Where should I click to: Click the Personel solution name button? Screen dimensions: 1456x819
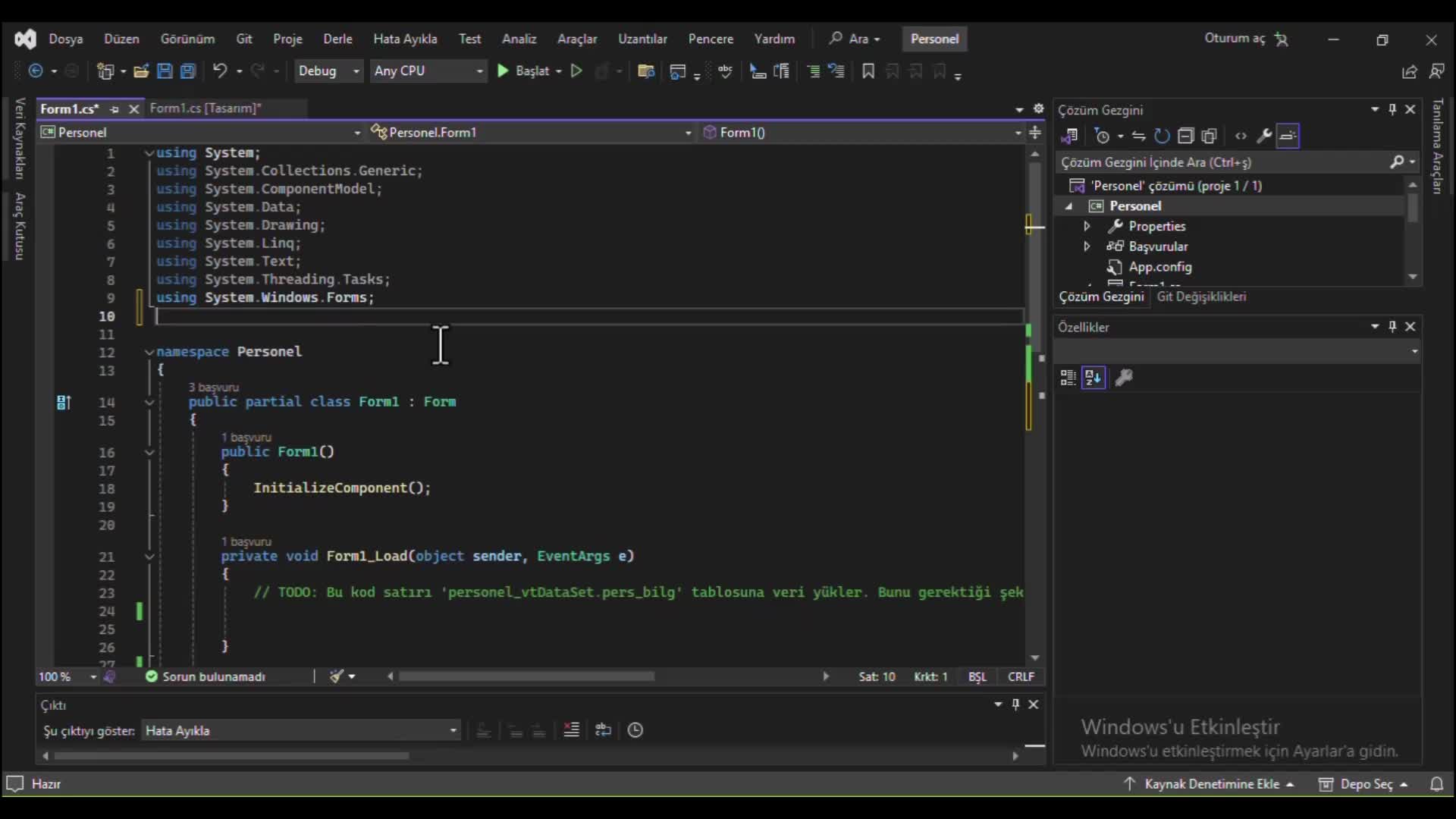coord(934,39)
